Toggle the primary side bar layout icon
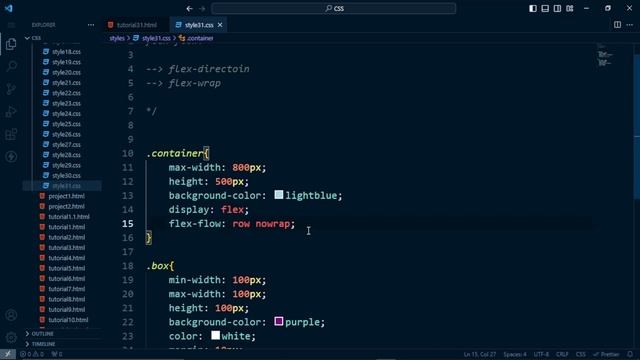Image resolution: width=640 pixels, height=360 pixels. (x=533, y=8)
